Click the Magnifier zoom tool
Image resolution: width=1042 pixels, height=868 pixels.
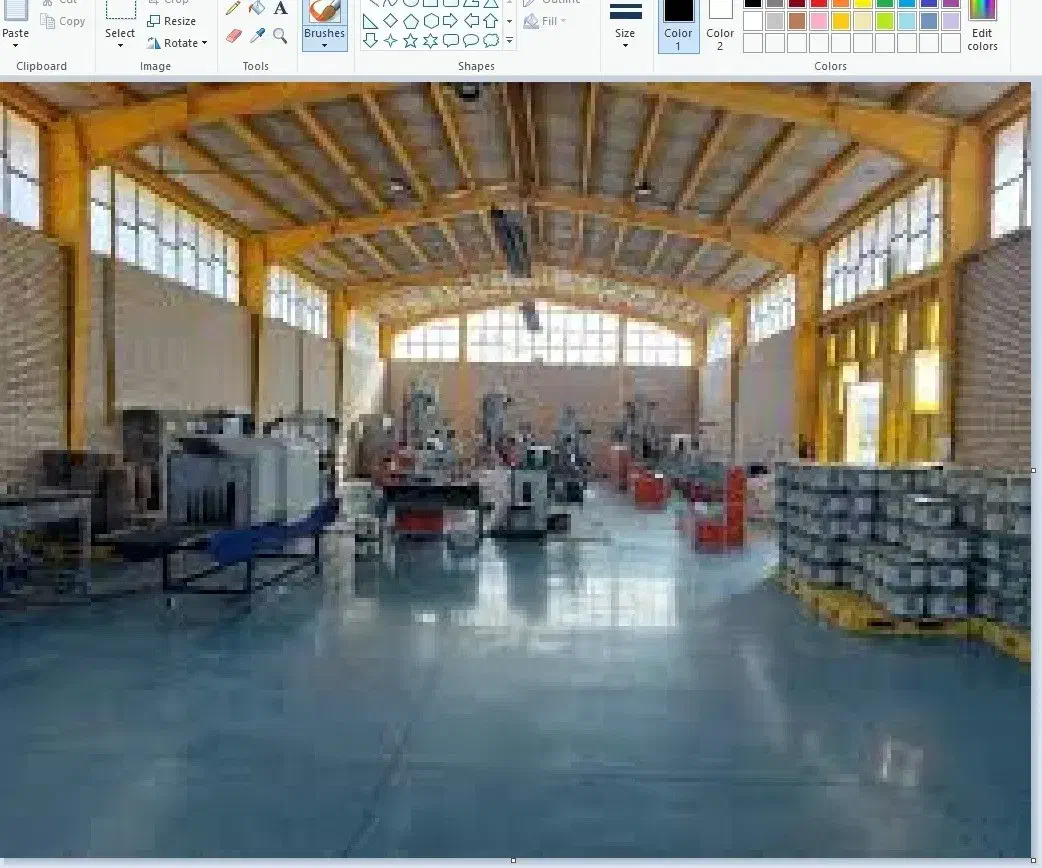click(x=281, y=36)
